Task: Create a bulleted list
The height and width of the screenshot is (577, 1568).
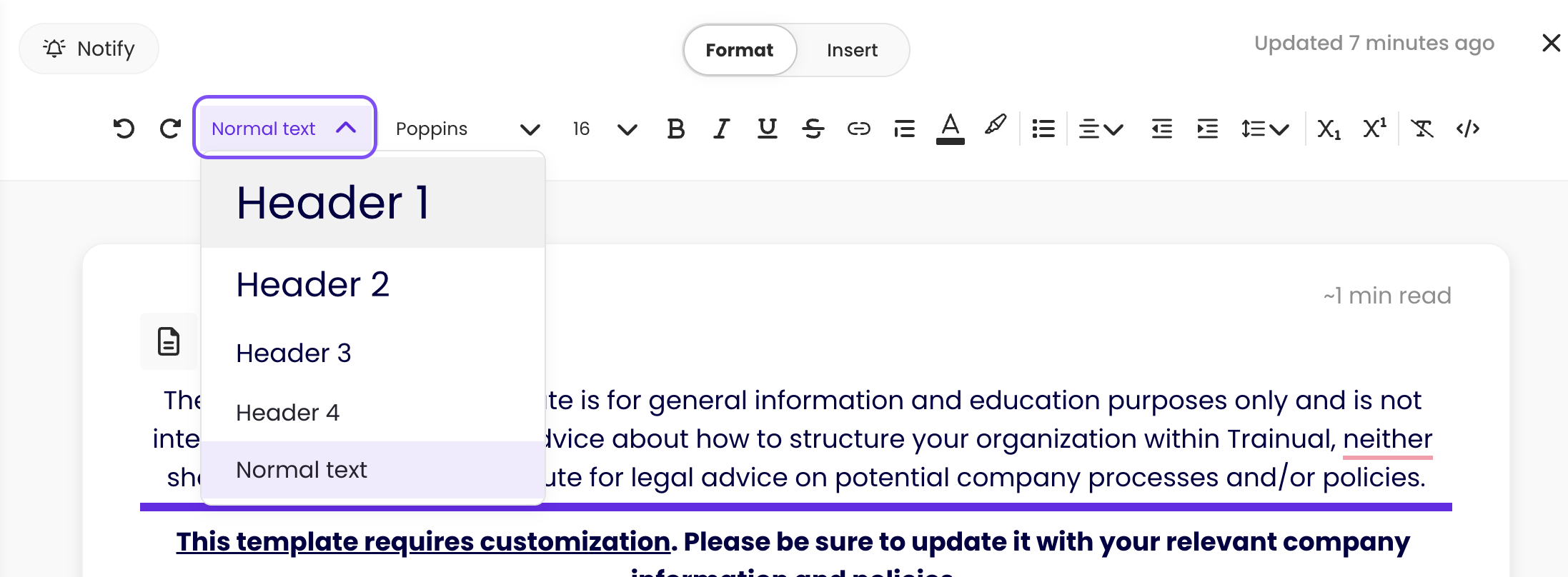Action: [1043, 129]
